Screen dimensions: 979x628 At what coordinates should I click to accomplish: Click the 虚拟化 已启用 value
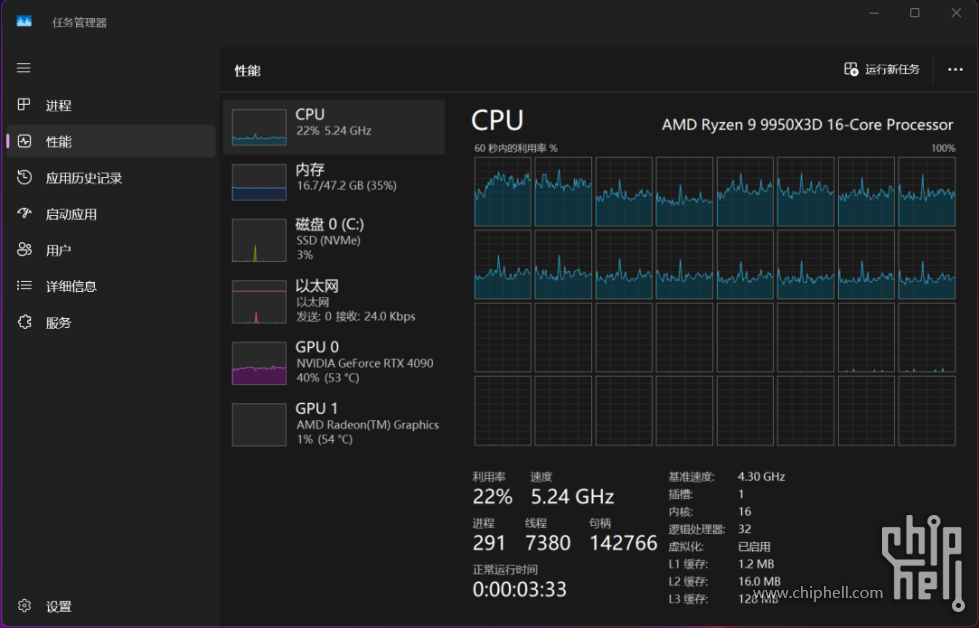point(754,547)
